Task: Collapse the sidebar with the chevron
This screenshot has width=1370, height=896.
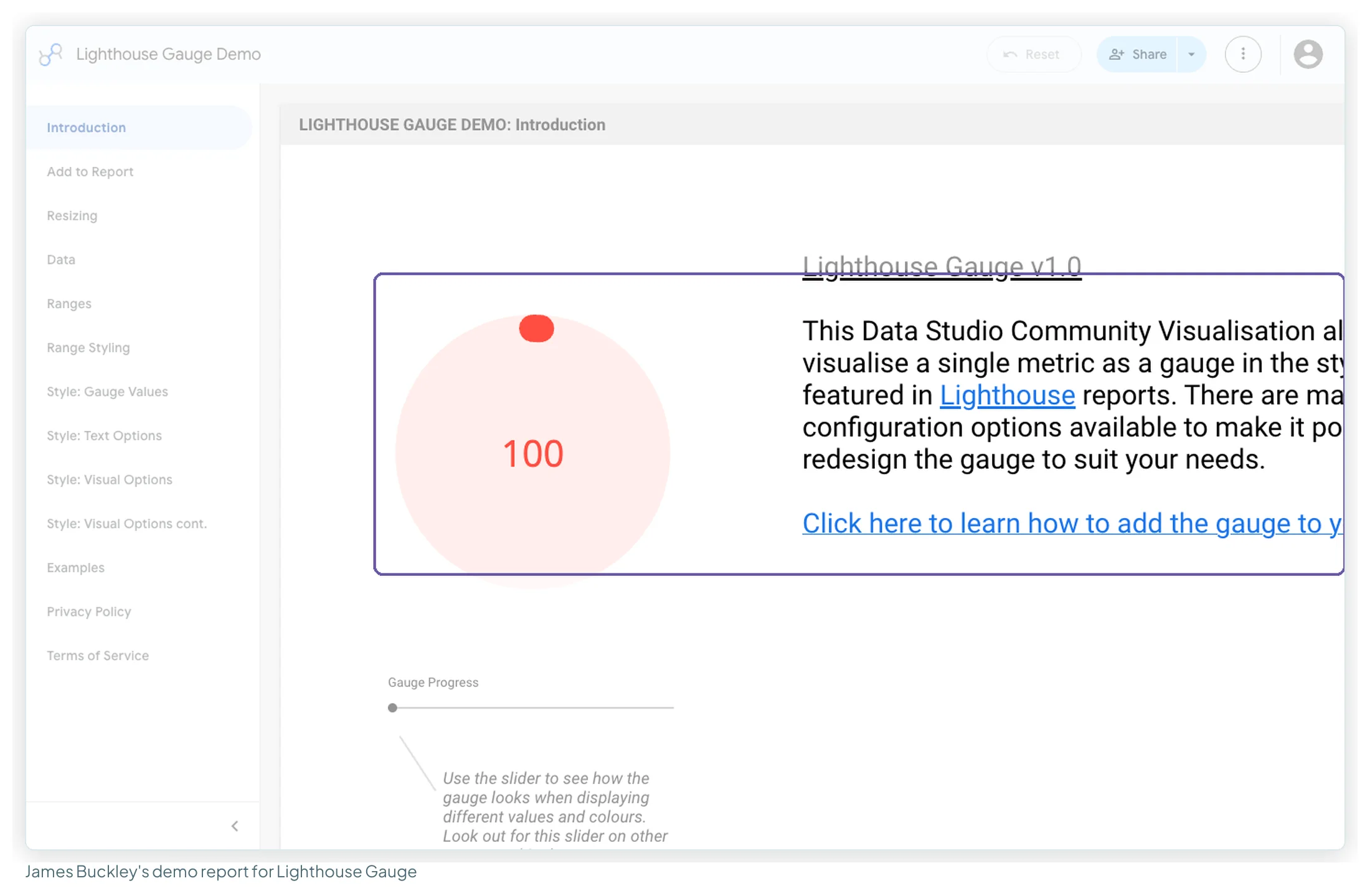Action: (x=235, y=826)
